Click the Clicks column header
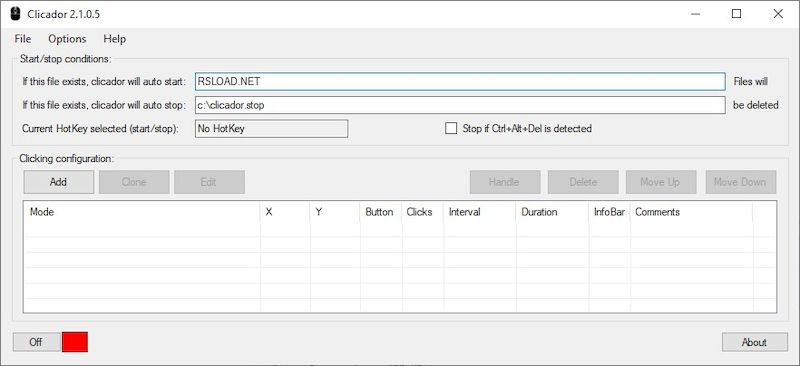 point(423,212)
